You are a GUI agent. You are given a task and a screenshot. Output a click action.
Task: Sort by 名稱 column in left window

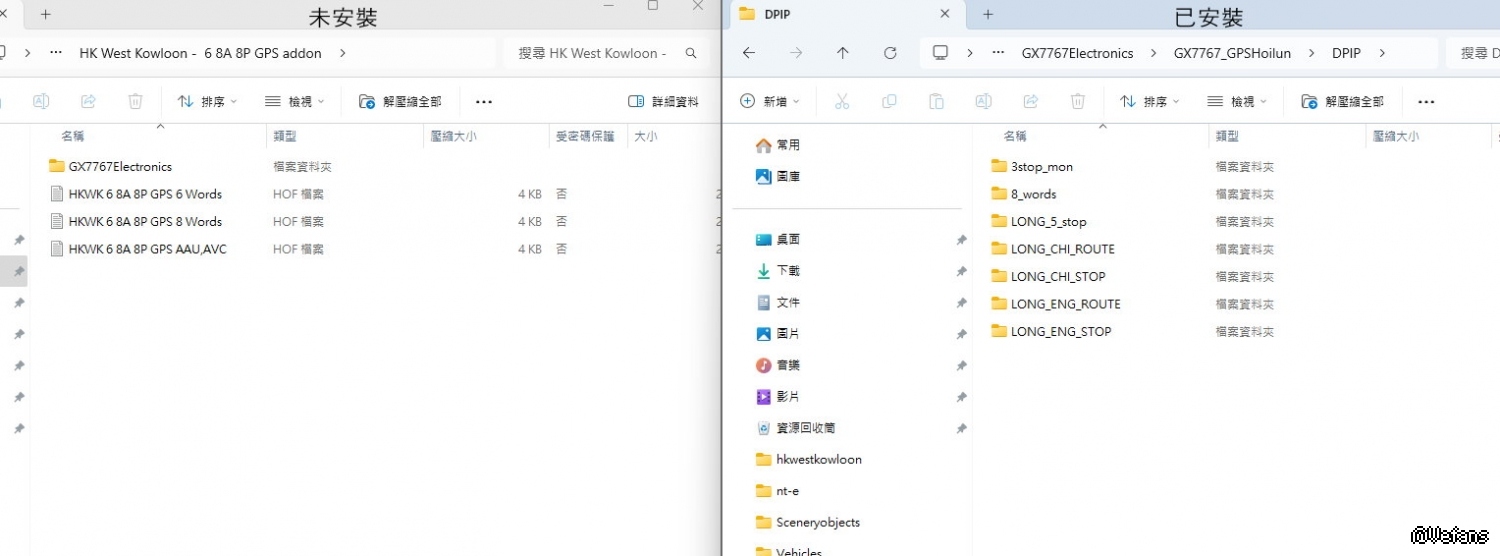(73, 136)
